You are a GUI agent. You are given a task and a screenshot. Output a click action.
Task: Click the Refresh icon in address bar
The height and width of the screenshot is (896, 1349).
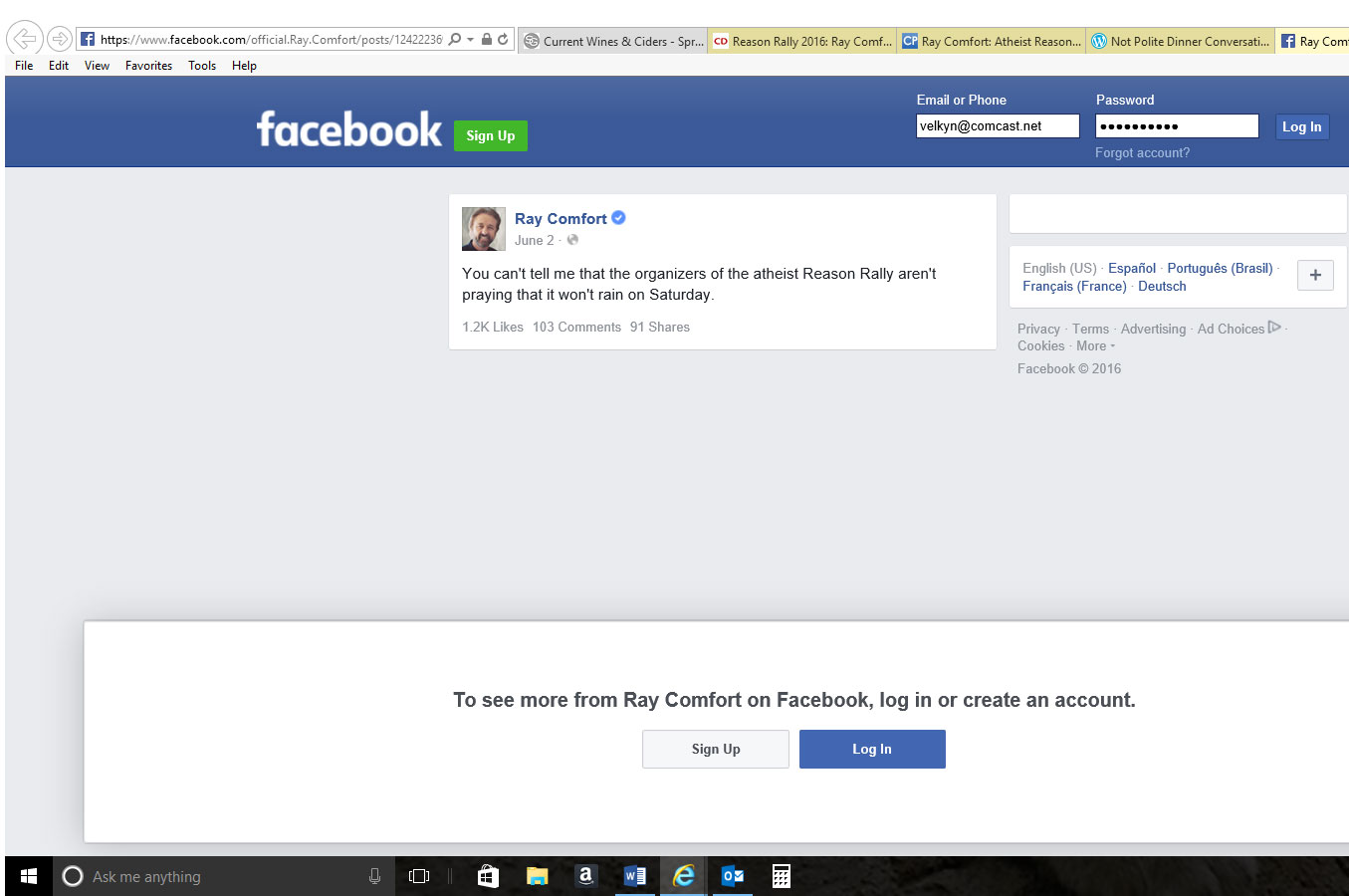503,40
